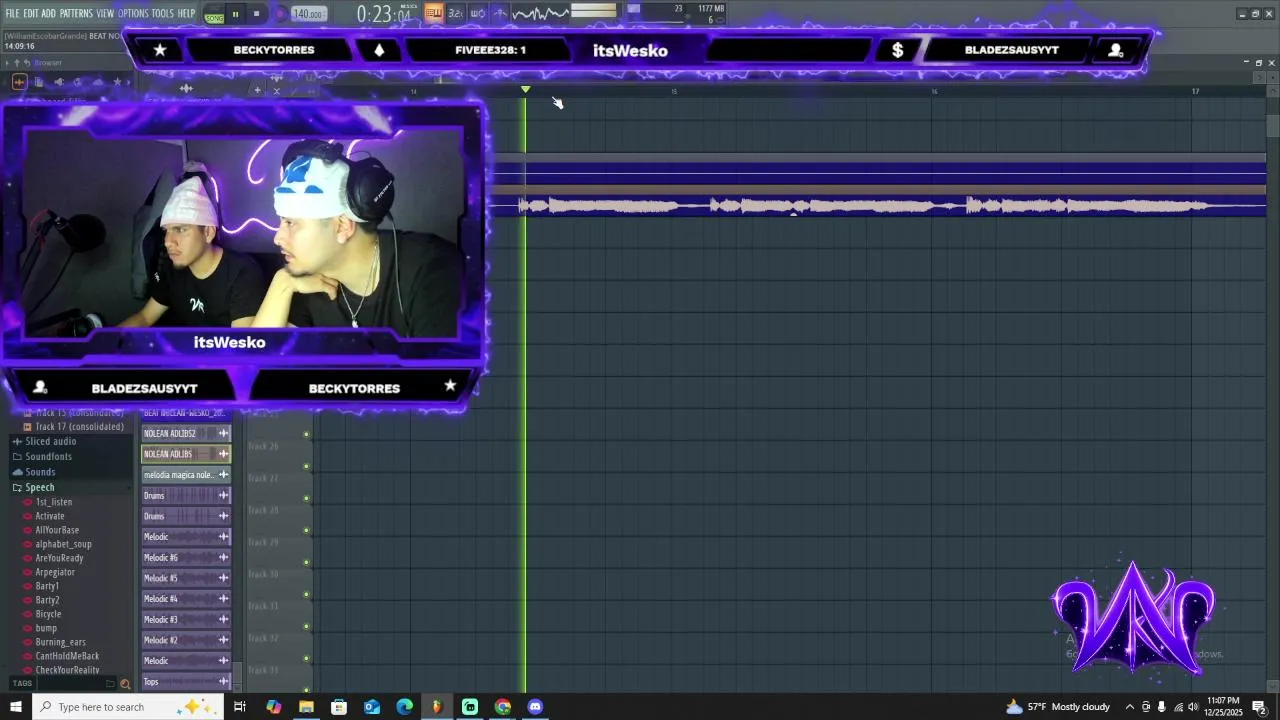Stop playback with the stop button
The image size is (1280, 720).
257,14
